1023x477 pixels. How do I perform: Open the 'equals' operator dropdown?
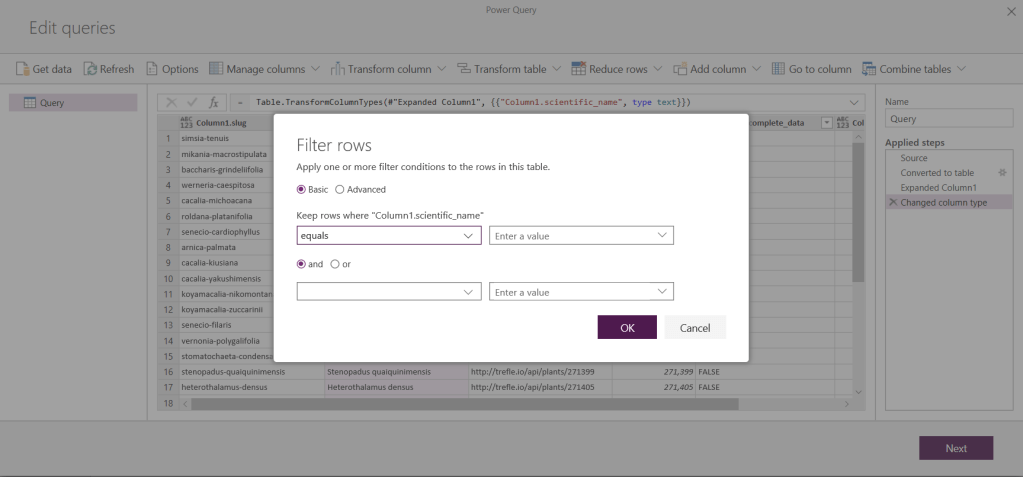click(389, 236)
